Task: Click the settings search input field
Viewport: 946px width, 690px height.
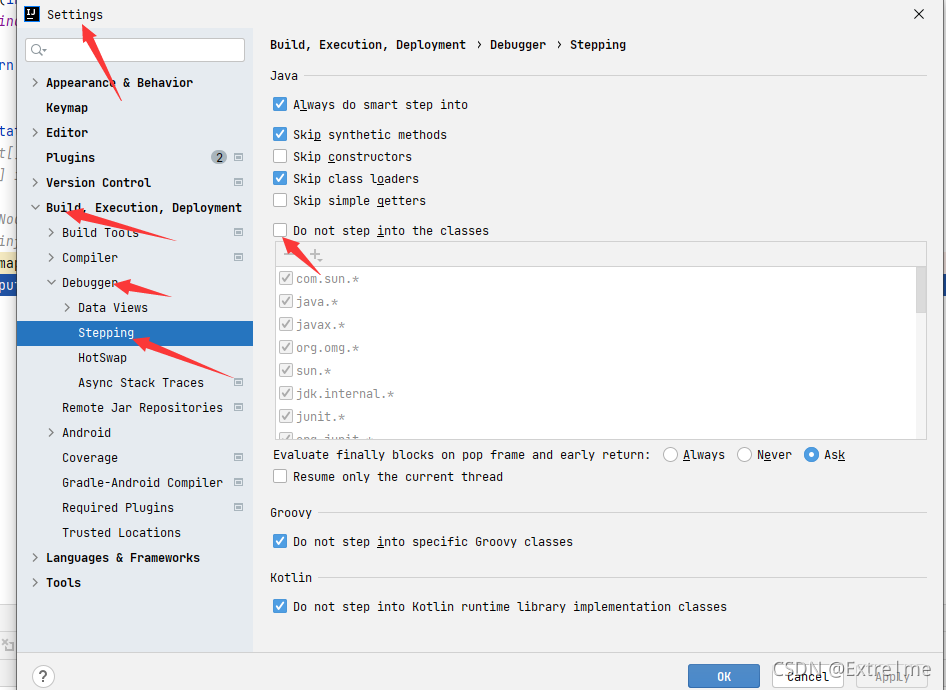Action: pyautogui.click(x=135, y=50)
